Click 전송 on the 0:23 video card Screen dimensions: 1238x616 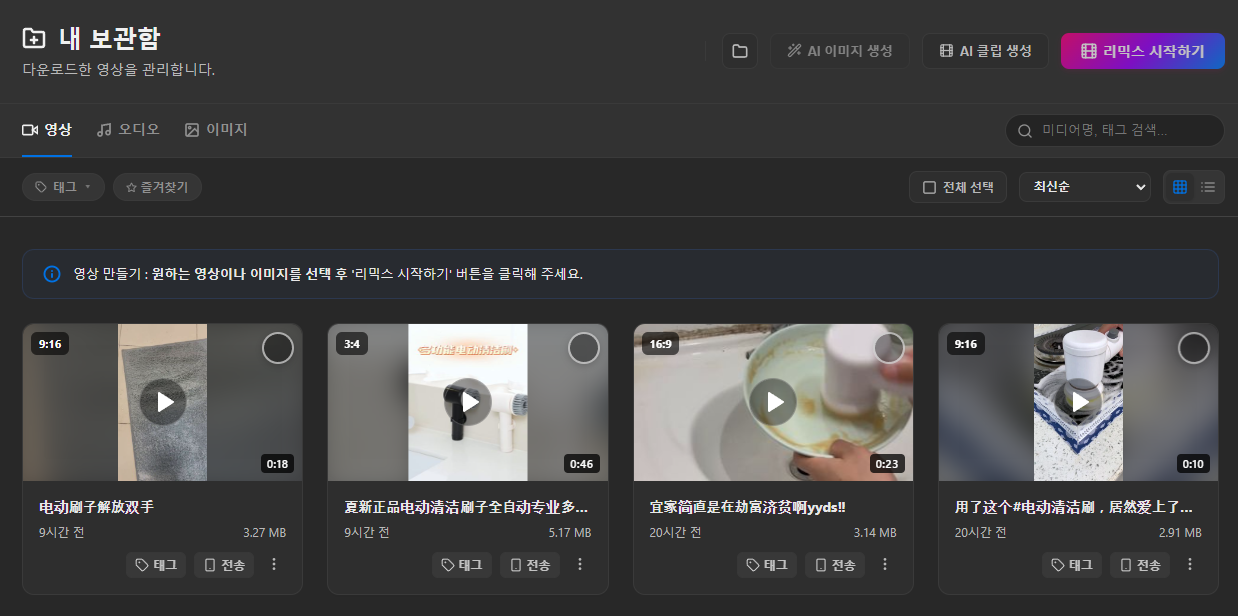835,565
